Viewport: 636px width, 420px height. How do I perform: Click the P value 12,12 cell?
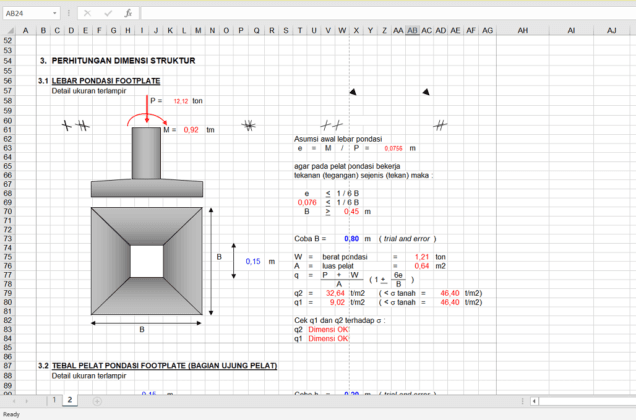pos(181,101)
